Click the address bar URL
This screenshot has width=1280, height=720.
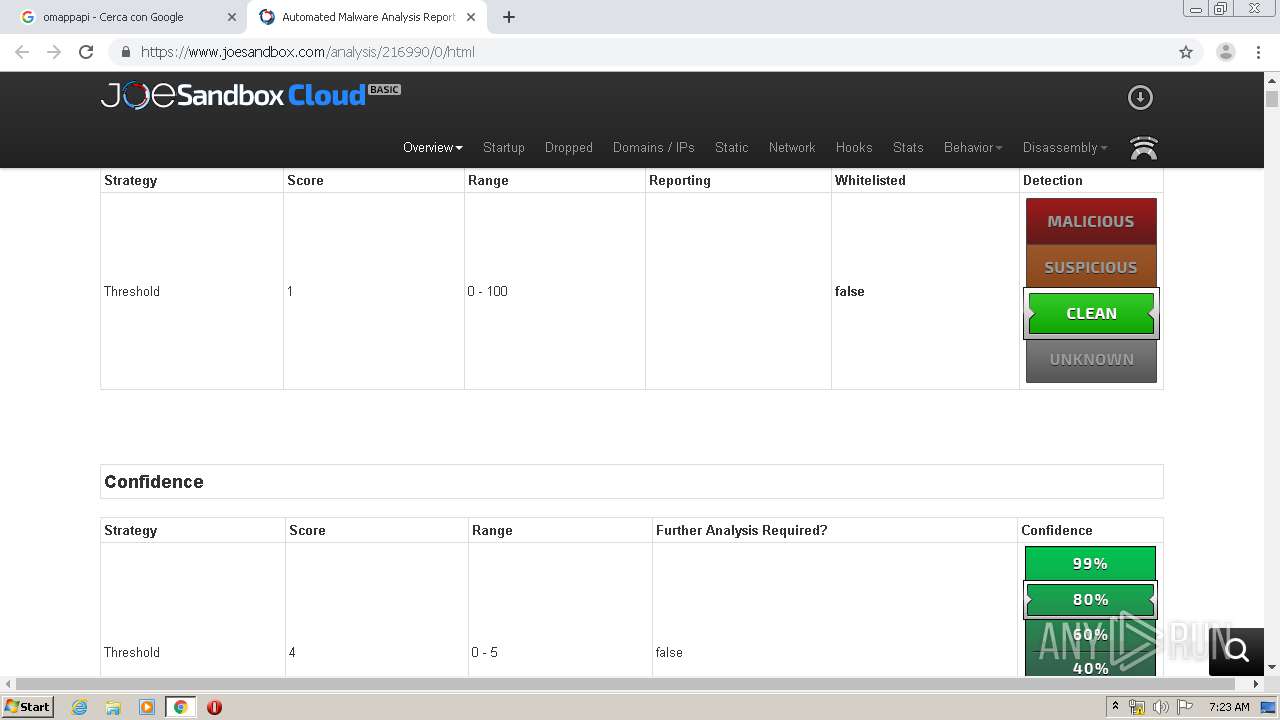click(x=308, y=52)
